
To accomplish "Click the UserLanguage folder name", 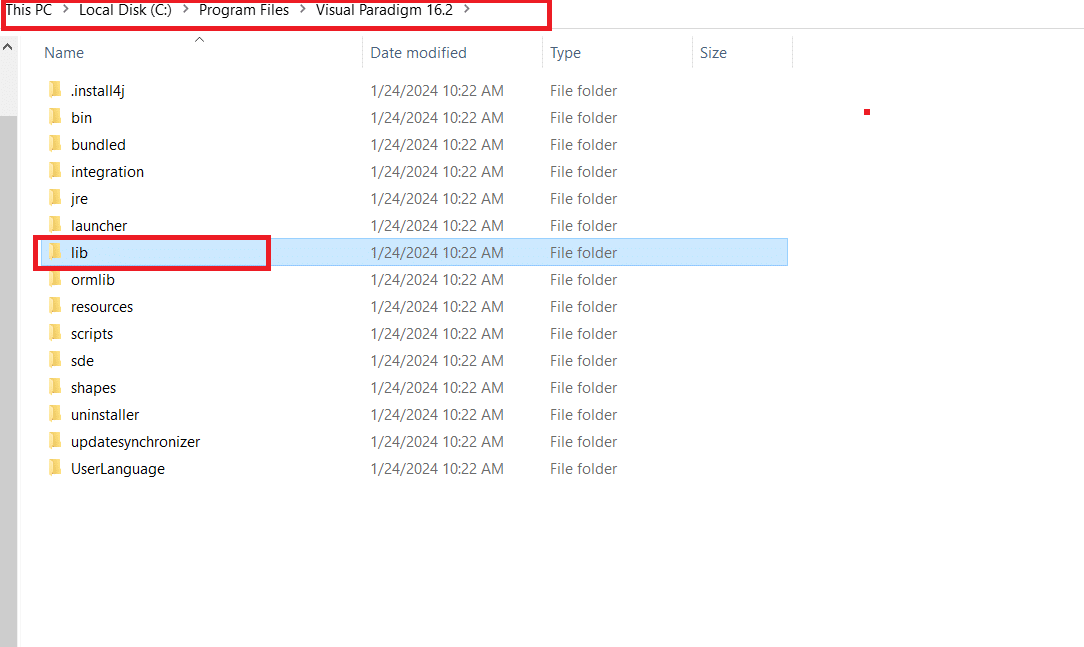I will 118,469.
